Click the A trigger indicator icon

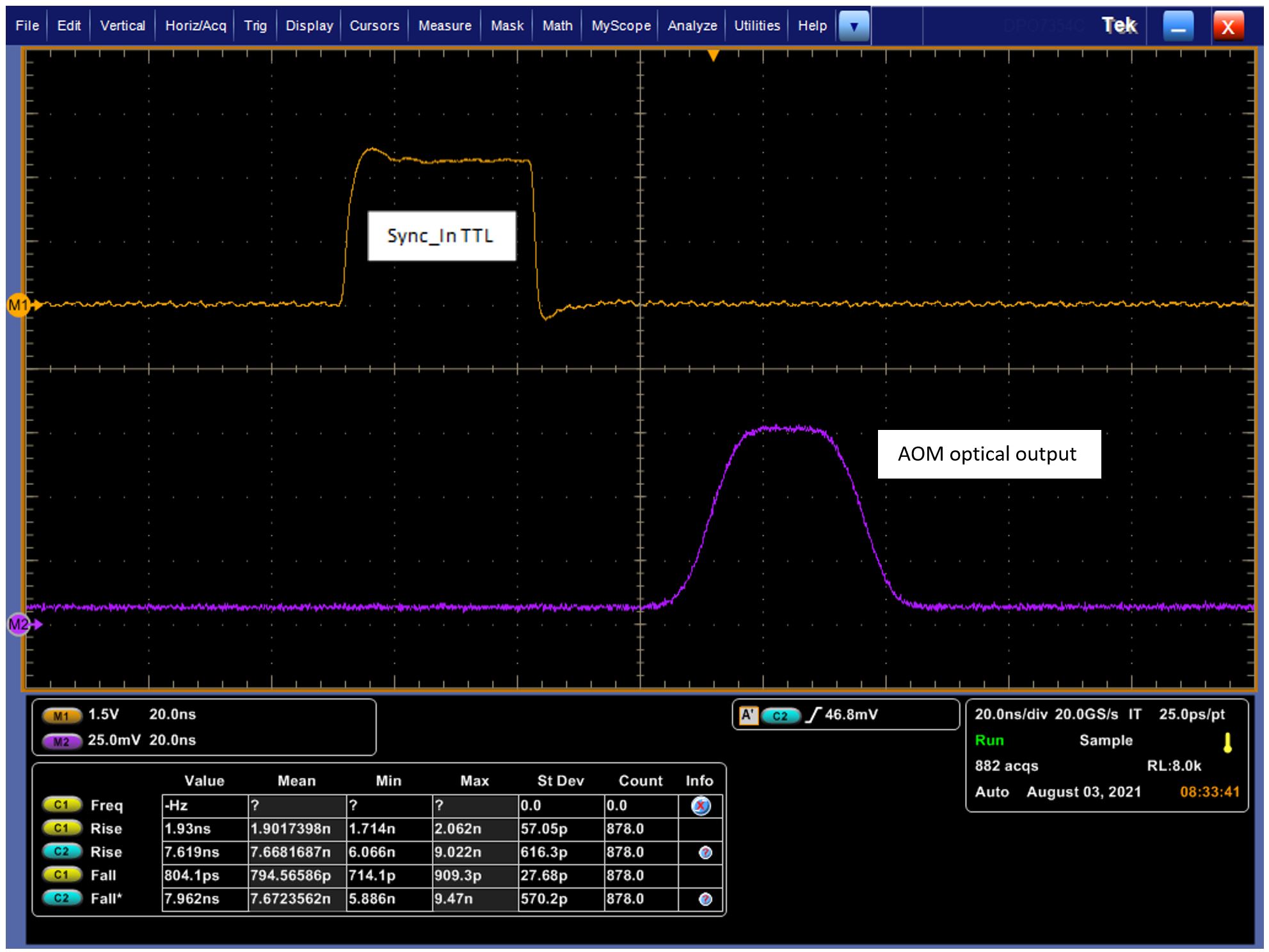pos(747,715)
